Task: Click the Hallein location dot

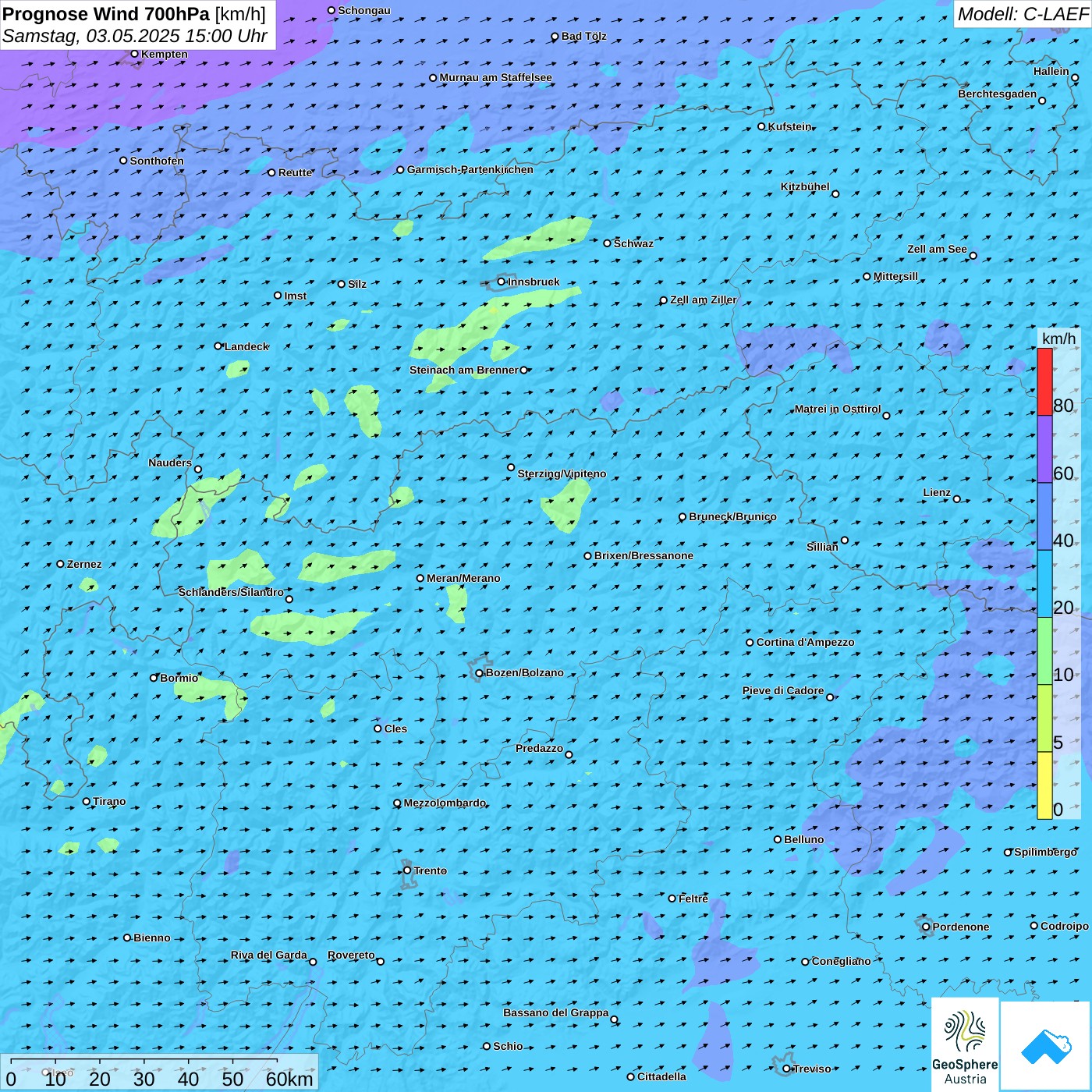Action: [1075, 78]
